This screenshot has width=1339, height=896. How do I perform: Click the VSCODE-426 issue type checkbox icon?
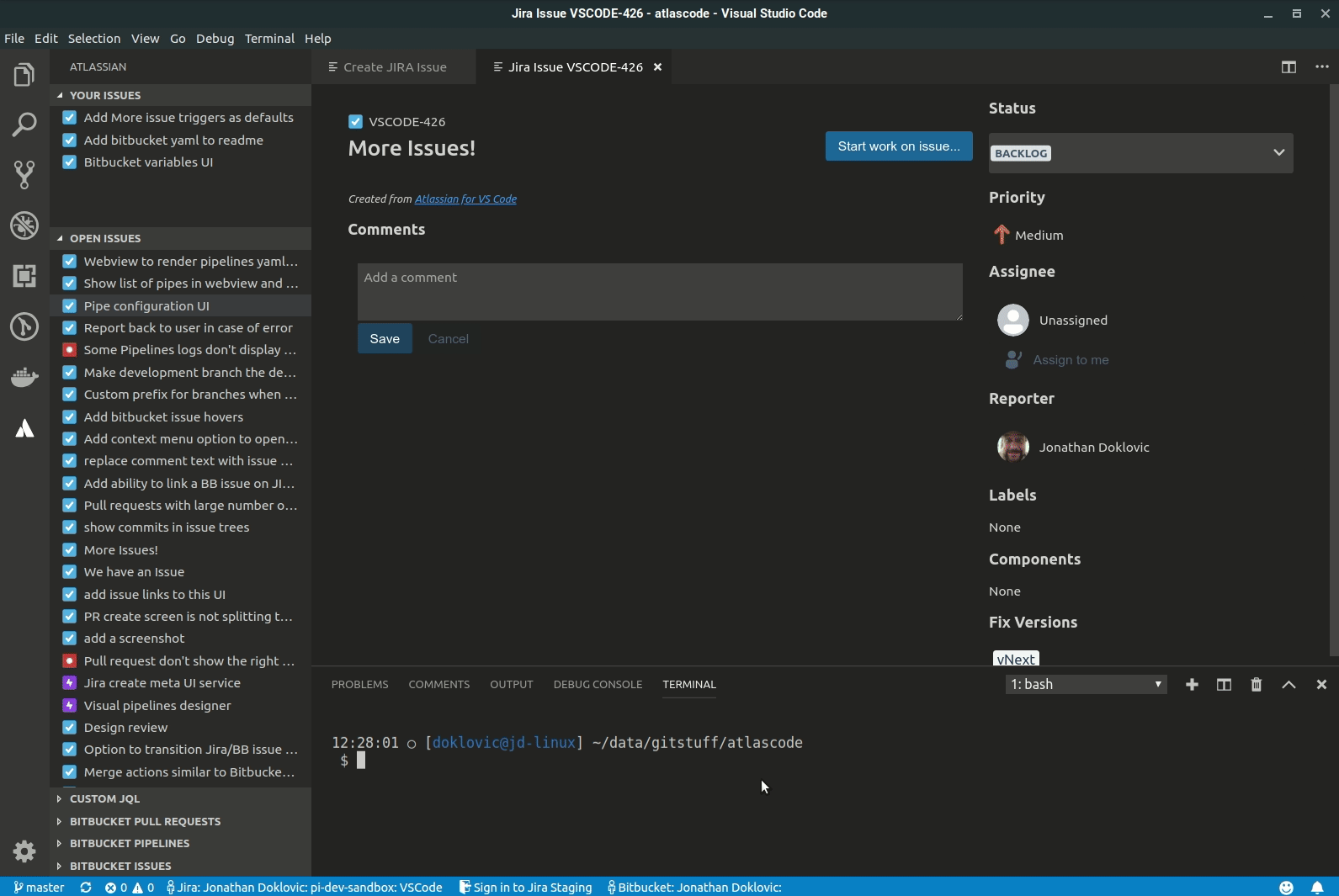click(355, 122)
